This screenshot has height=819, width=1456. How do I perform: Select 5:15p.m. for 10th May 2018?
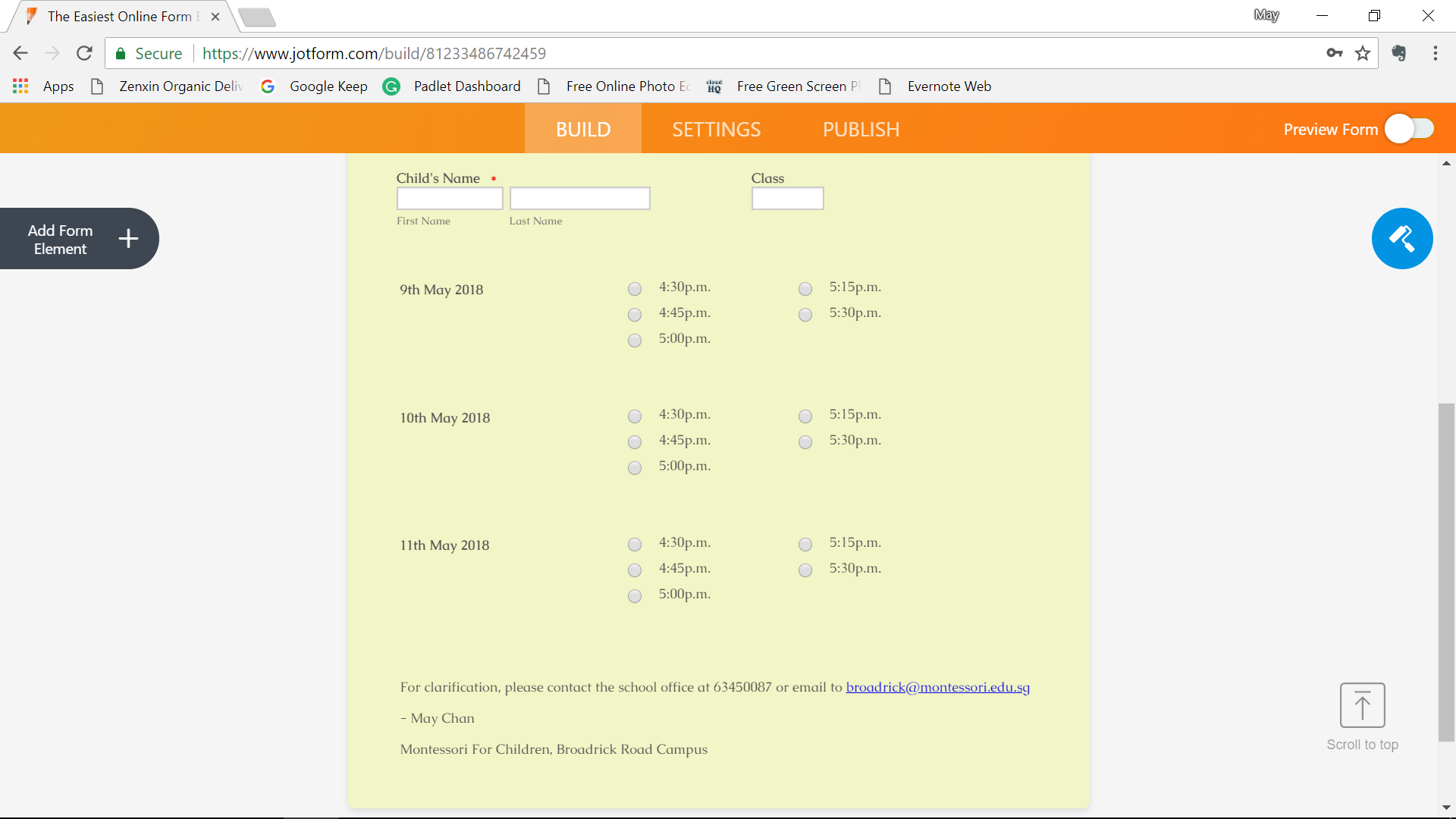805,416
